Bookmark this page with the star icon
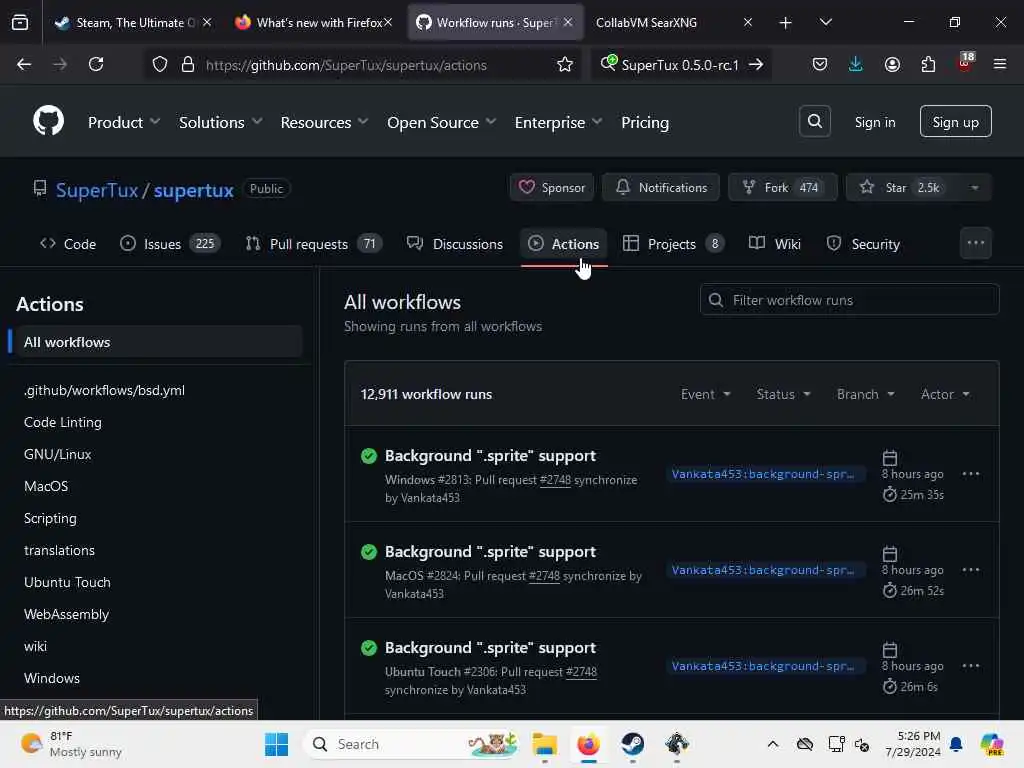1024x768 pixels. pos(565,64)
